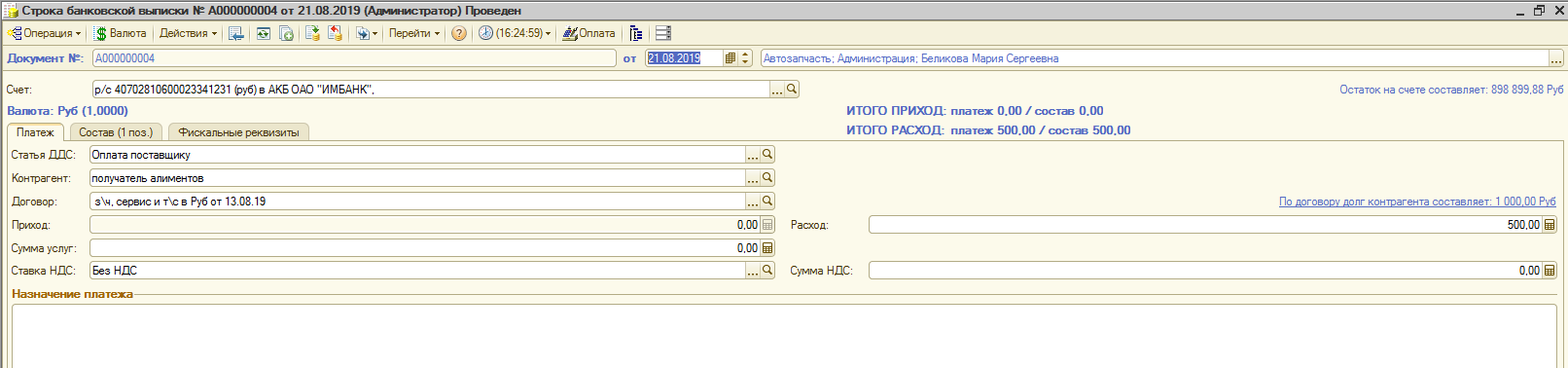Click the Сумма услуг field

click(x=424, y=248)
